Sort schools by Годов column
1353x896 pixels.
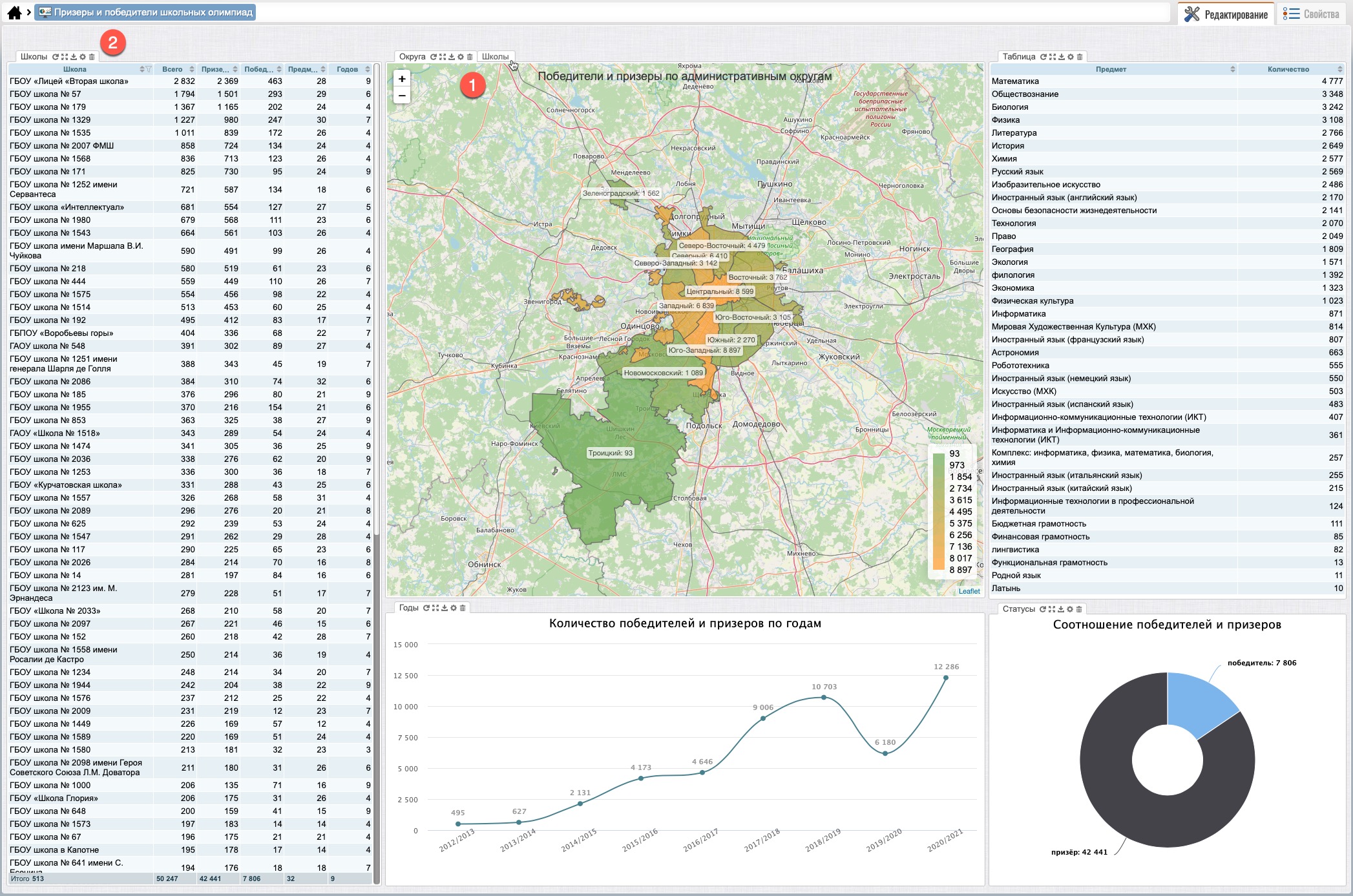(x=368, y=69)
